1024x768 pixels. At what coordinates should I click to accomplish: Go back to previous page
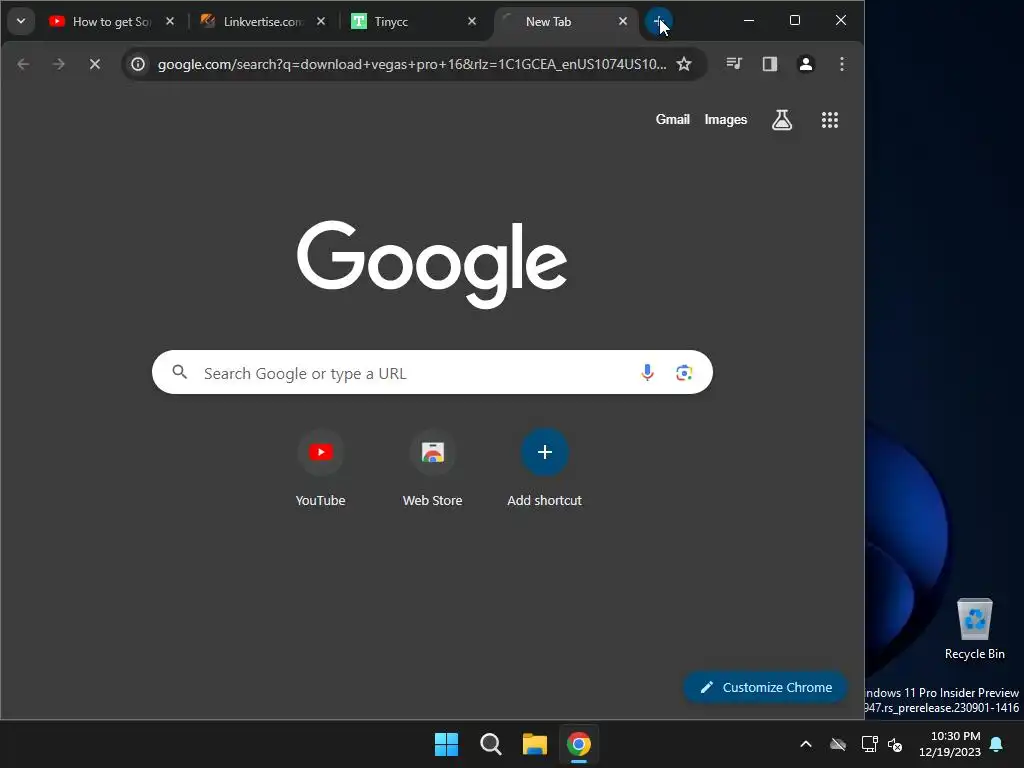(x=24, y=64)
